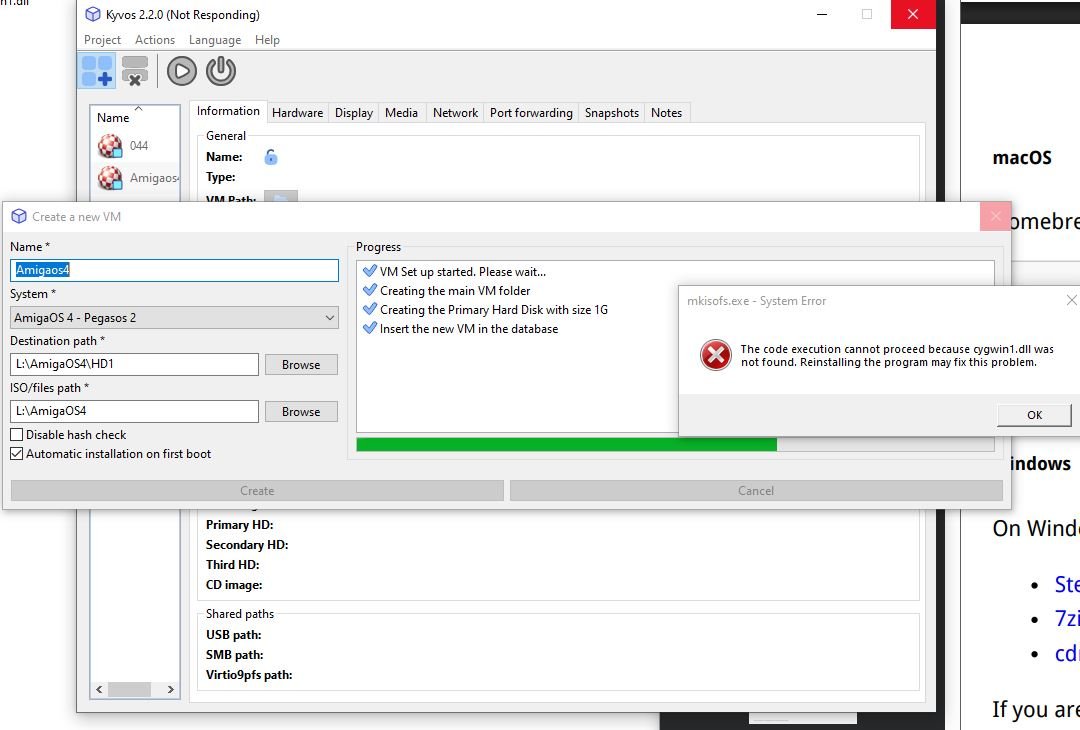Click the Create a new VM dialog icon
Screen dimensions: 1080x730
click(x=19, y=217)
